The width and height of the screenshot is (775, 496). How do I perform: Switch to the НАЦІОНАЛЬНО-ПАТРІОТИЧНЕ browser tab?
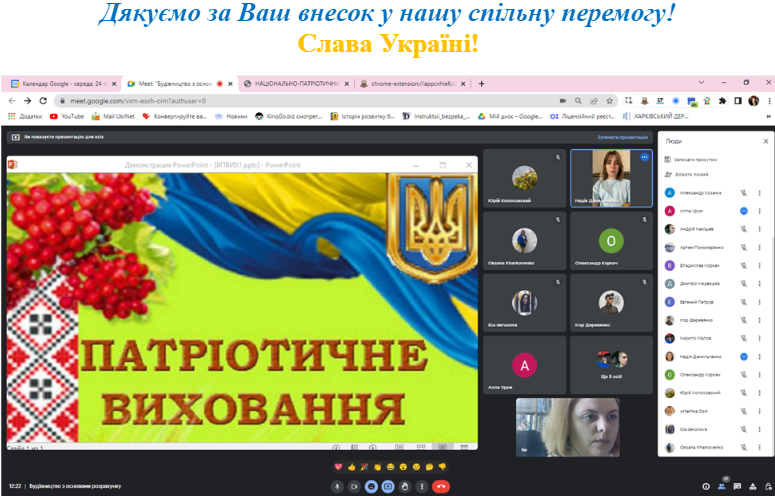295,84
